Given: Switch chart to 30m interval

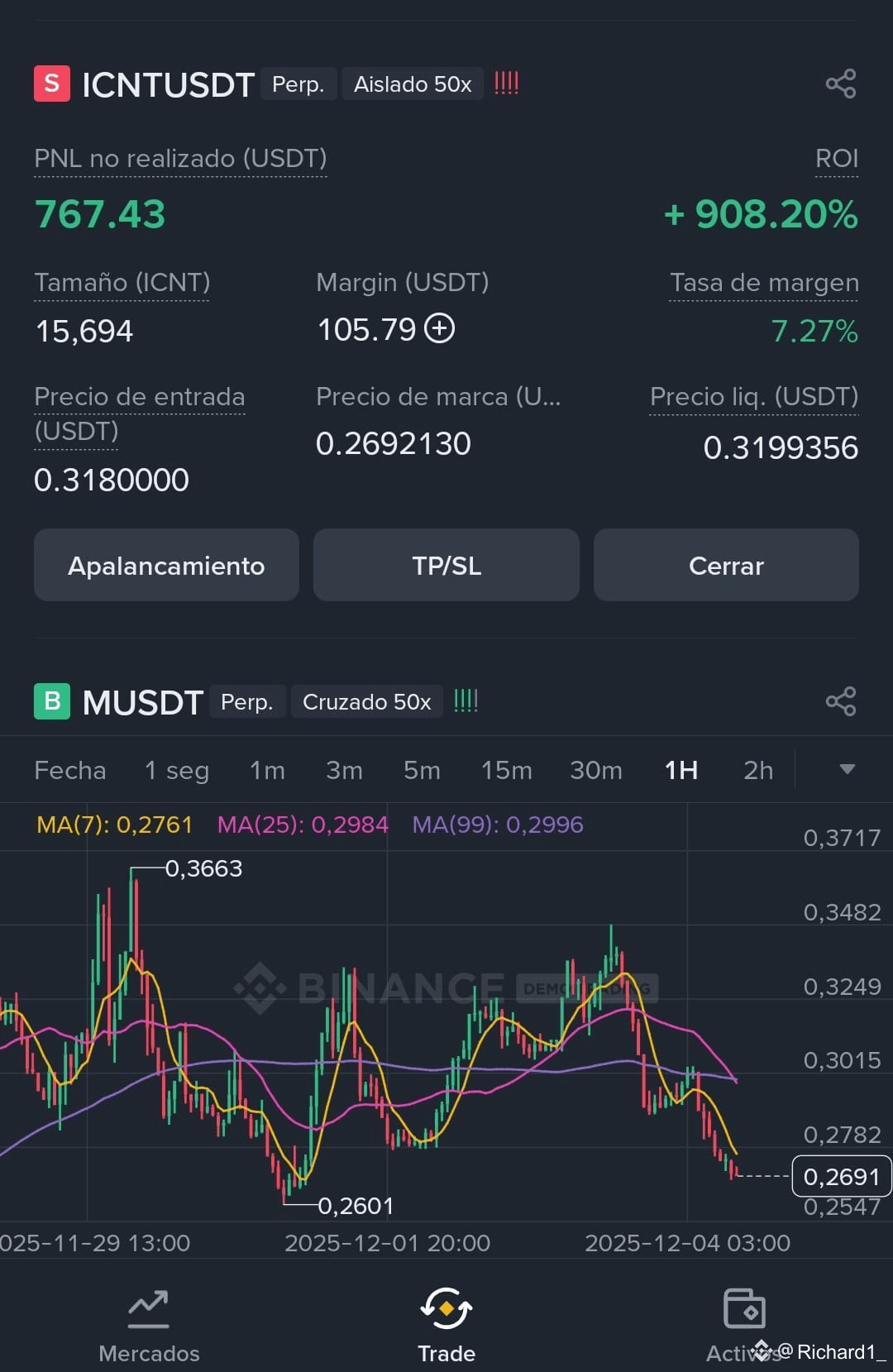Looking at the screenshot, I should (x=596, y=770).
